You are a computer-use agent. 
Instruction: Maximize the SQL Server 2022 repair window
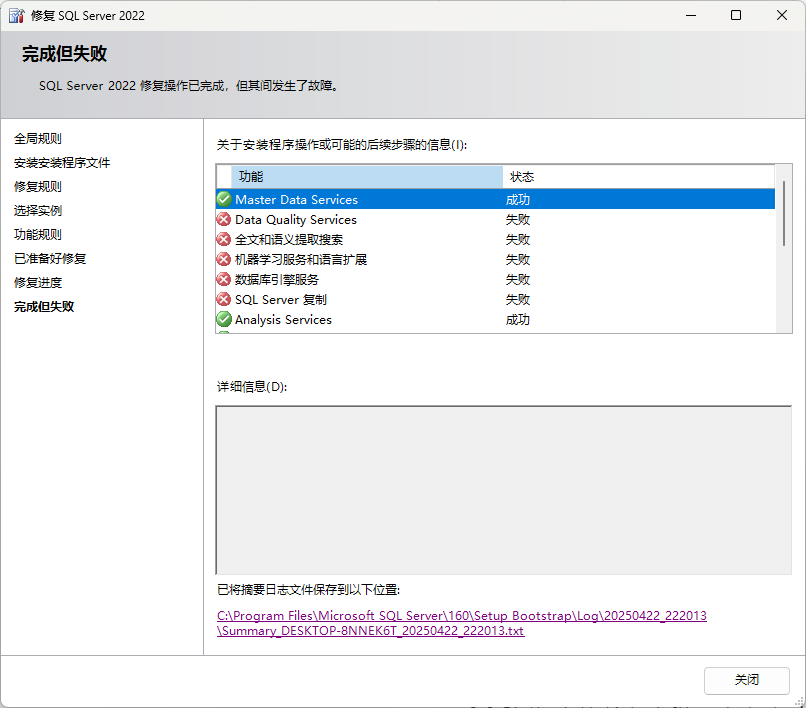pyautogui.click(x=736, y=15)
